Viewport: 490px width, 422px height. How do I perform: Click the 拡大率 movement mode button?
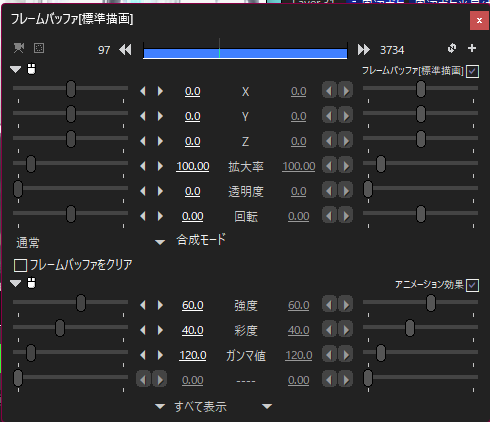click(x=246, y=166)
